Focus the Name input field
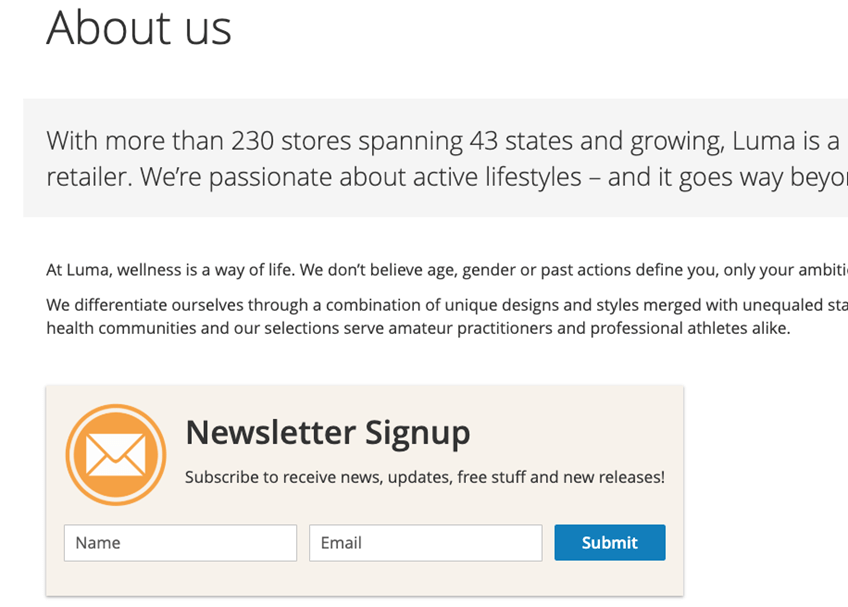 coord(180,543)
